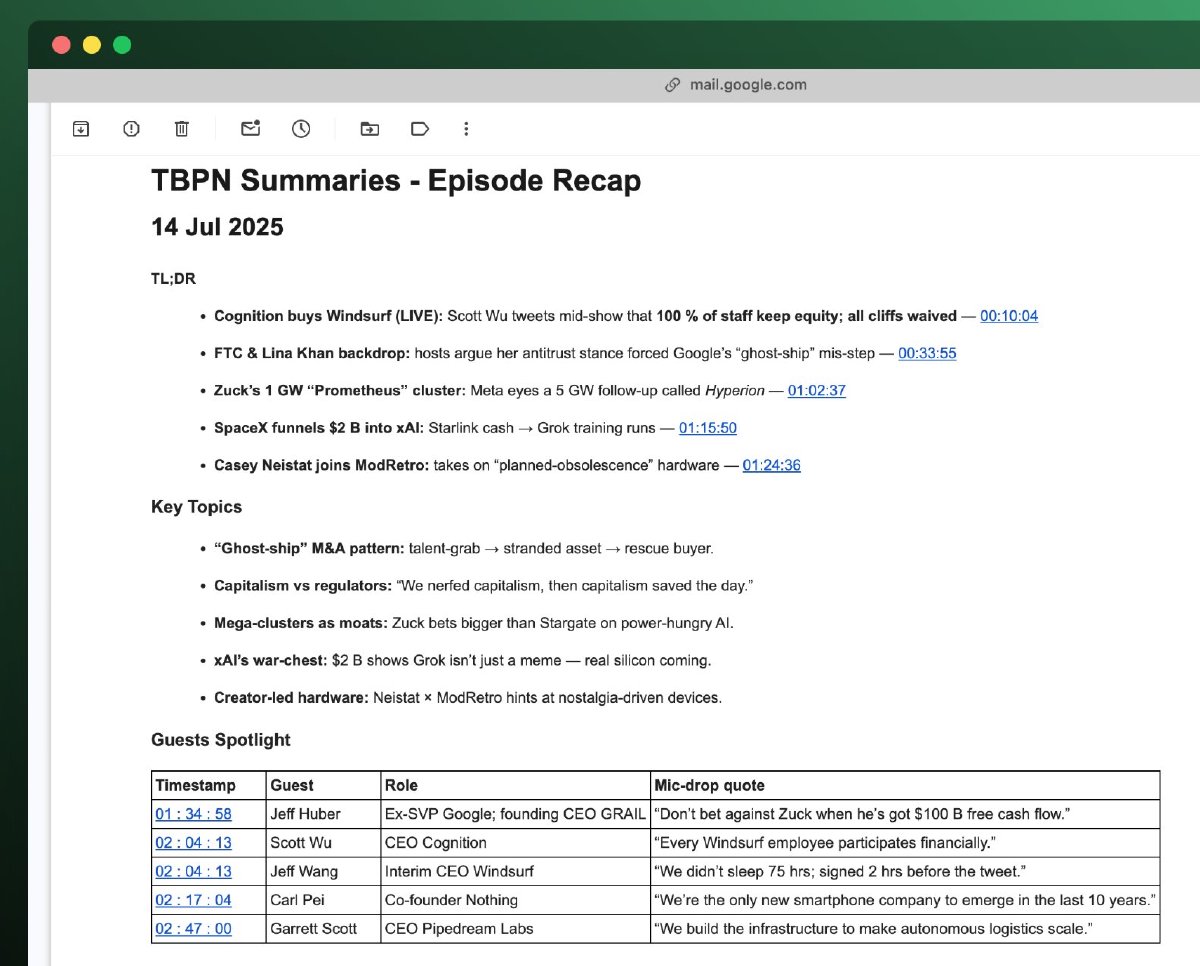This screenshot has height=966, width=1200.
Task: Open Garrett Scott's 02:47:00 timestamp
Action: coord(191,929)
